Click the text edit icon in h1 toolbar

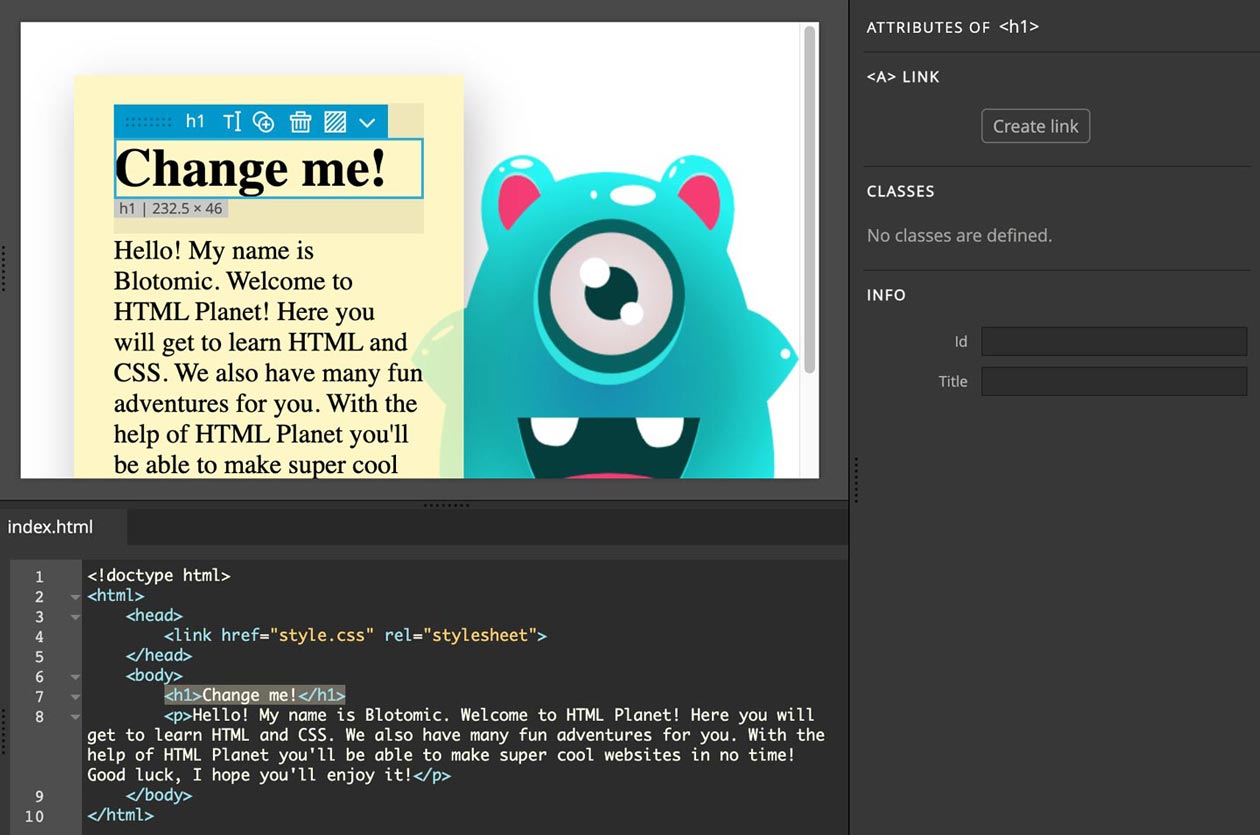click(x=232, y=122)
